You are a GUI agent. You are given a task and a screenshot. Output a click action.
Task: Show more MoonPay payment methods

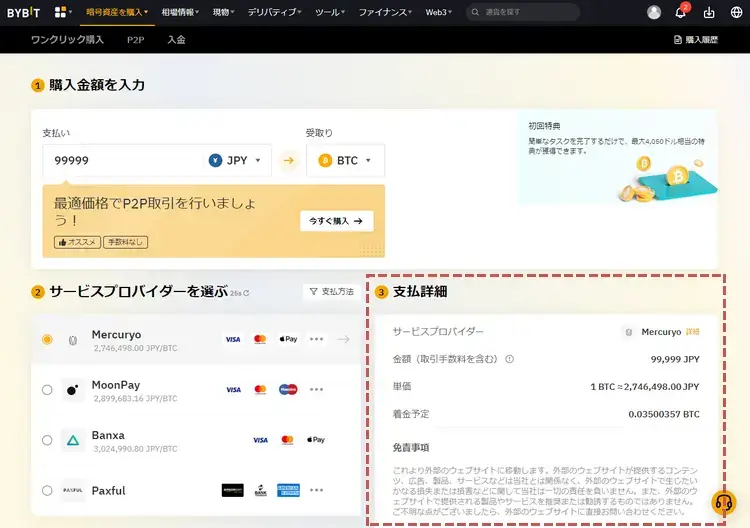[x=316, y=389]
